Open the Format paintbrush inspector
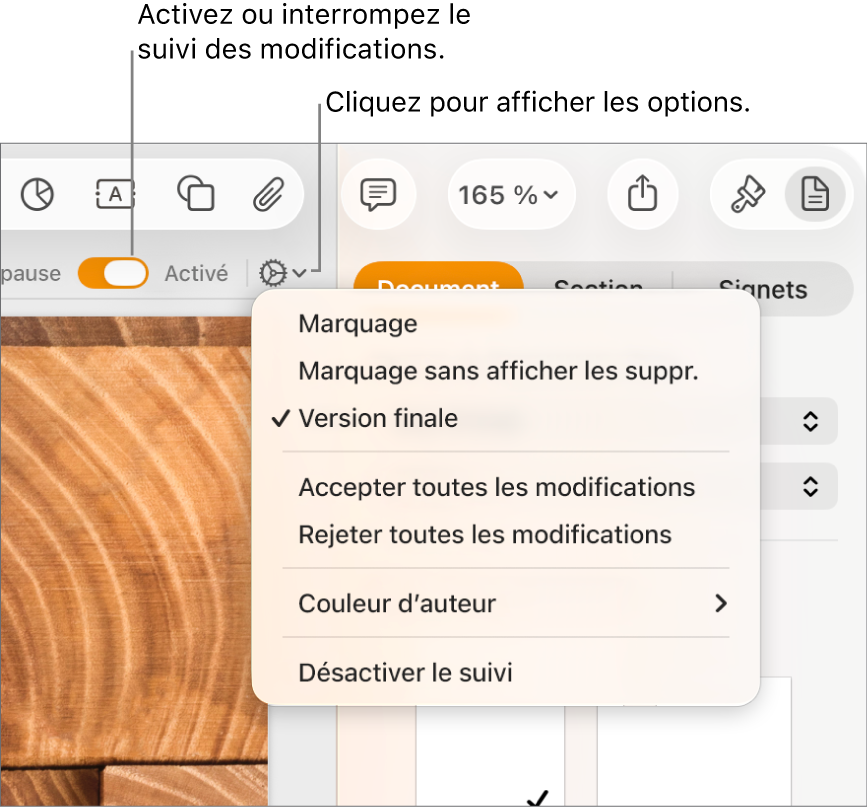The width and height of the screenshot is (867, 809). coord(748,194)
